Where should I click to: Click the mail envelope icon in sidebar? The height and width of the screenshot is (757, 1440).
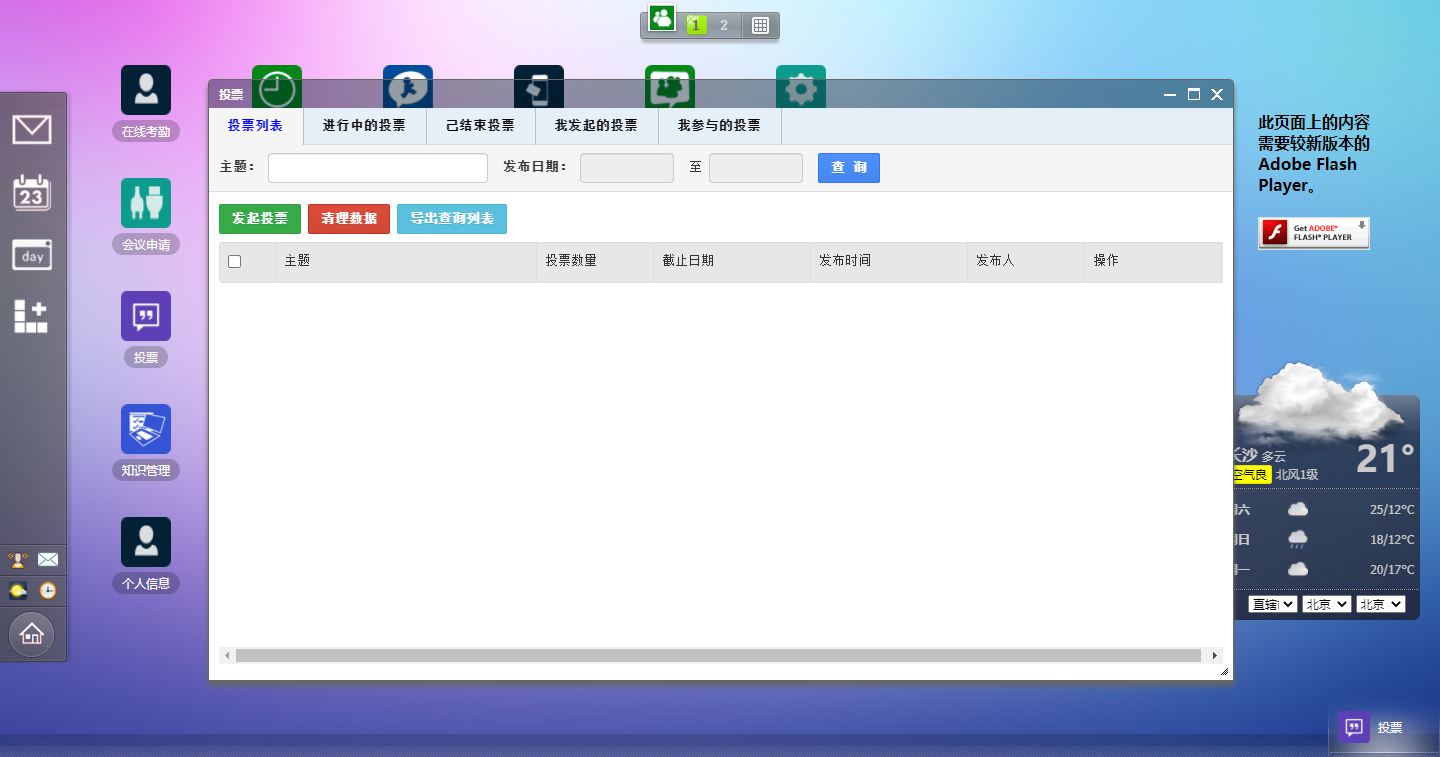tap(33, 129)
